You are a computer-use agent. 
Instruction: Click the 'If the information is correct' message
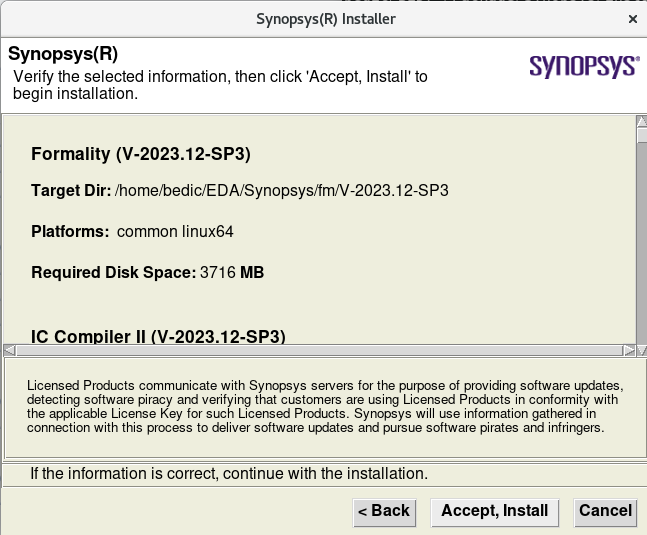[229, 473]
